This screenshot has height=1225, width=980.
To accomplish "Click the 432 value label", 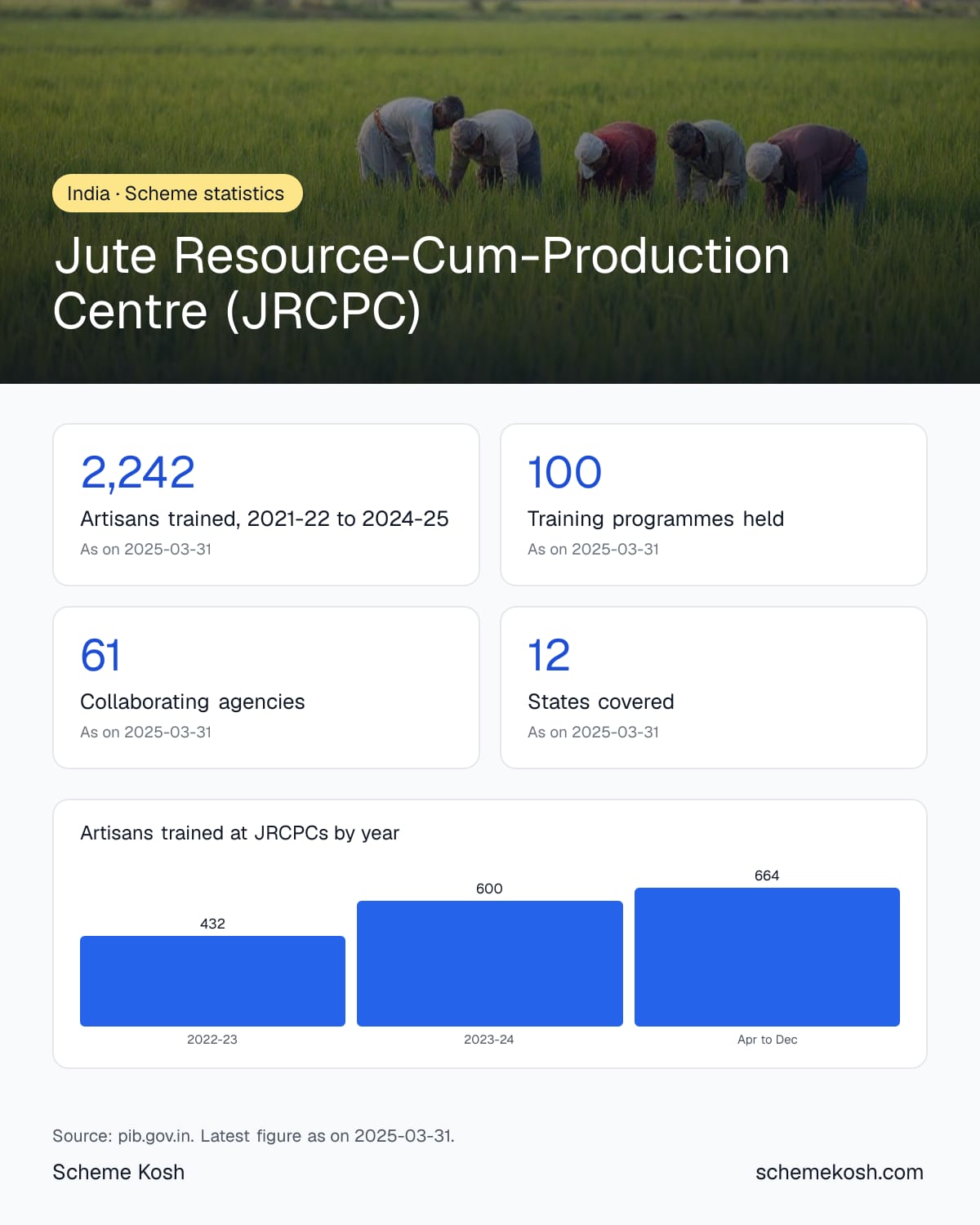I will click(212, 924).
